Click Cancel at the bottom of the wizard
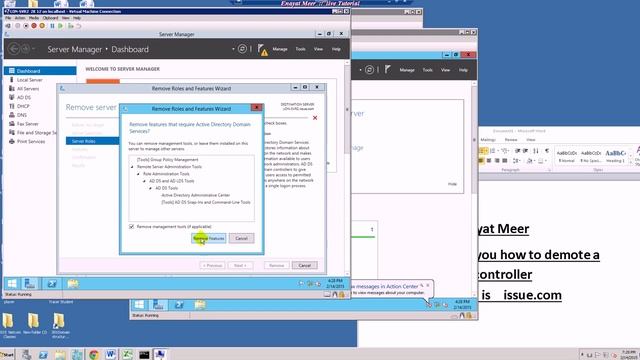640x360 pixels. [304, 265]
